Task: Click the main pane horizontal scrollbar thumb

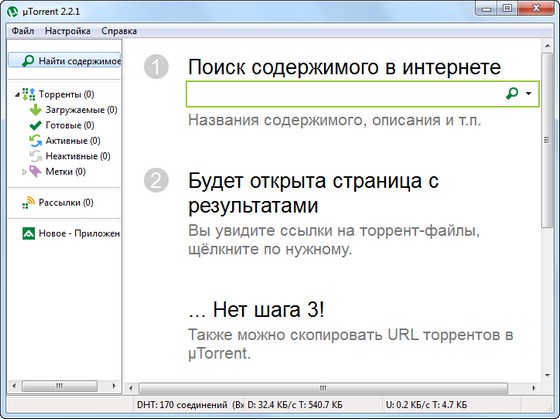Action: click(323, 388)
